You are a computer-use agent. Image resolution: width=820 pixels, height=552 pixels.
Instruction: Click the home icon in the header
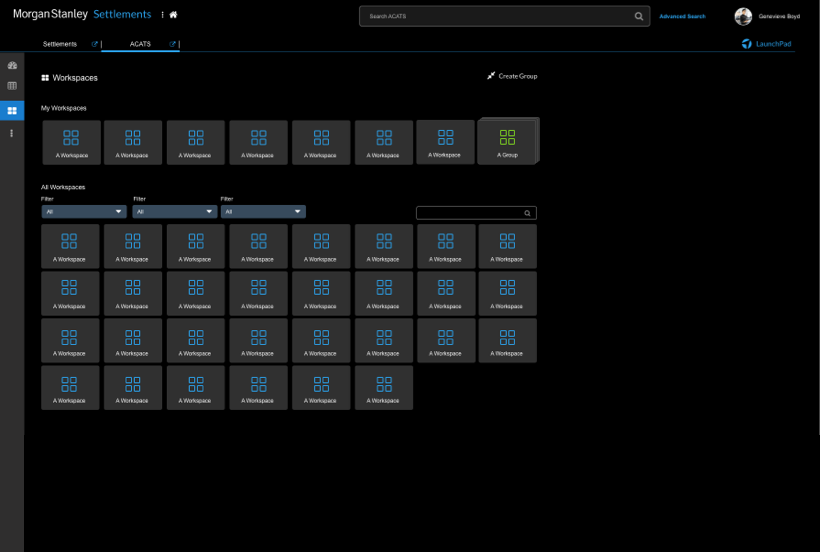173,15
